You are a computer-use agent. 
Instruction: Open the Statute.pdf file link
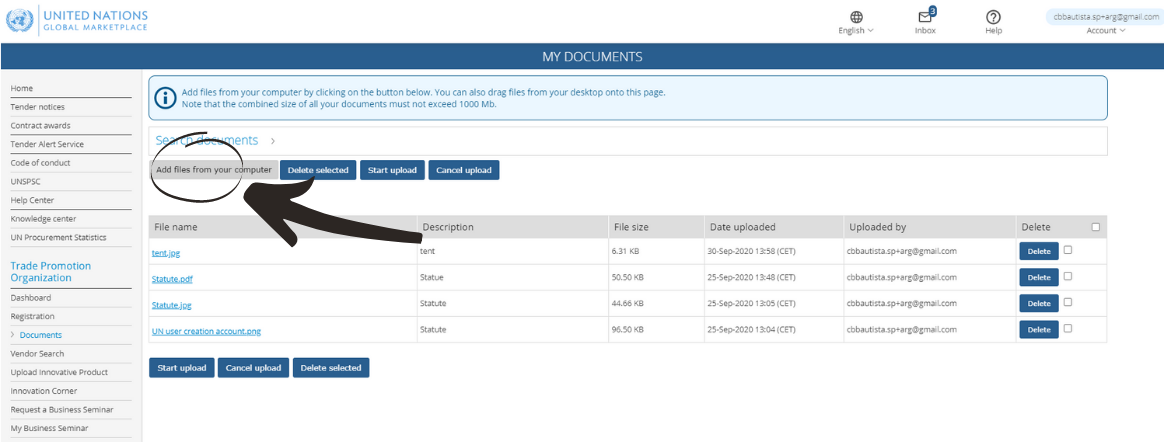click(x=172, y=279)
